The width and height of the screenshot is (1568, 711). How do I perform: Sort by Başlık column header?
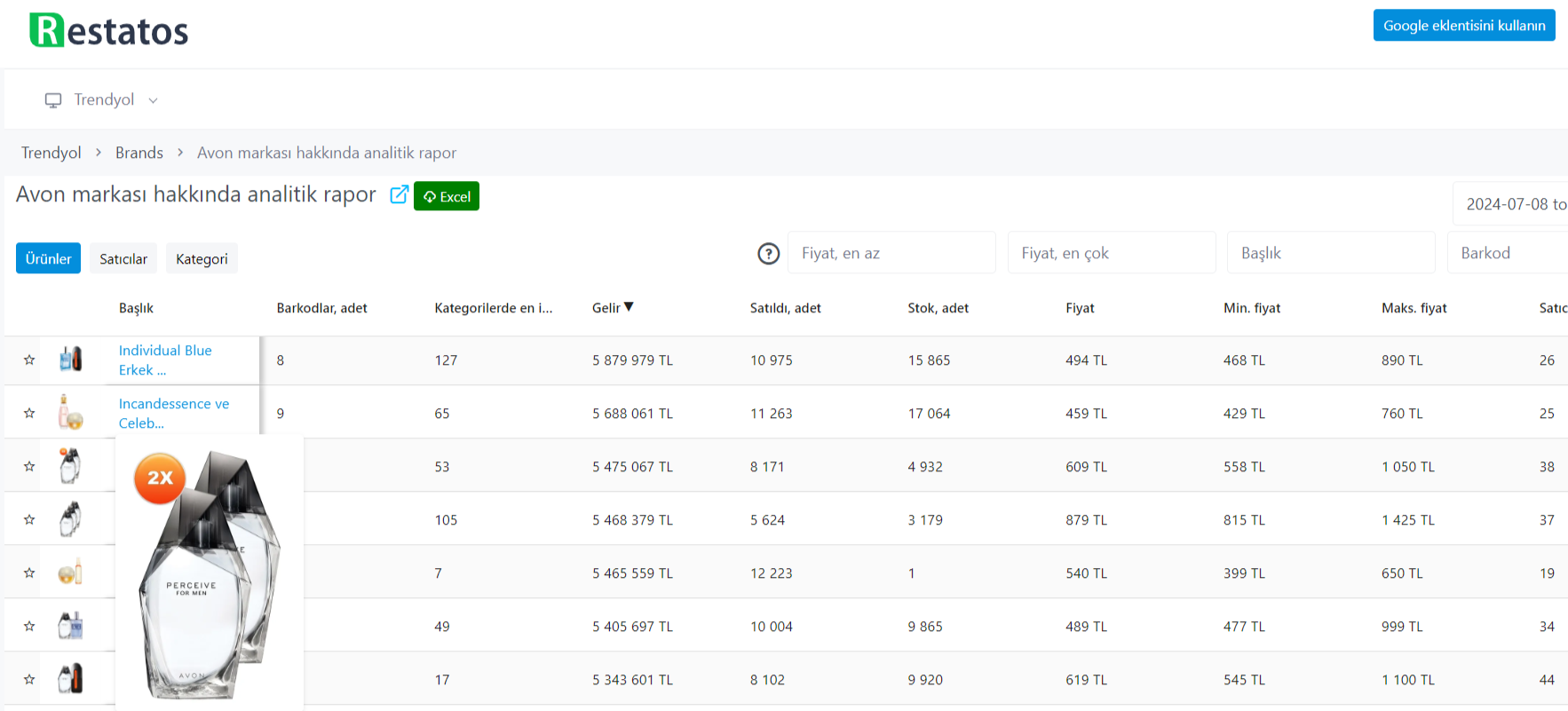click(136, 308)
